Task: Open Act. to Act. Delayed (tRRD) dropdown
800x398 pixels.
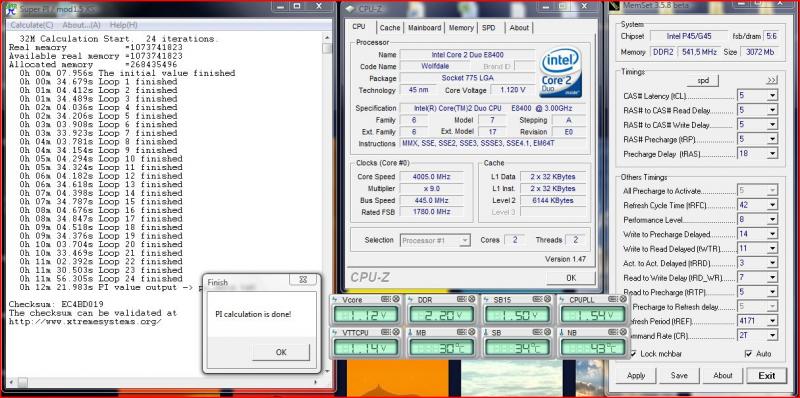Action: click(772, 263)
